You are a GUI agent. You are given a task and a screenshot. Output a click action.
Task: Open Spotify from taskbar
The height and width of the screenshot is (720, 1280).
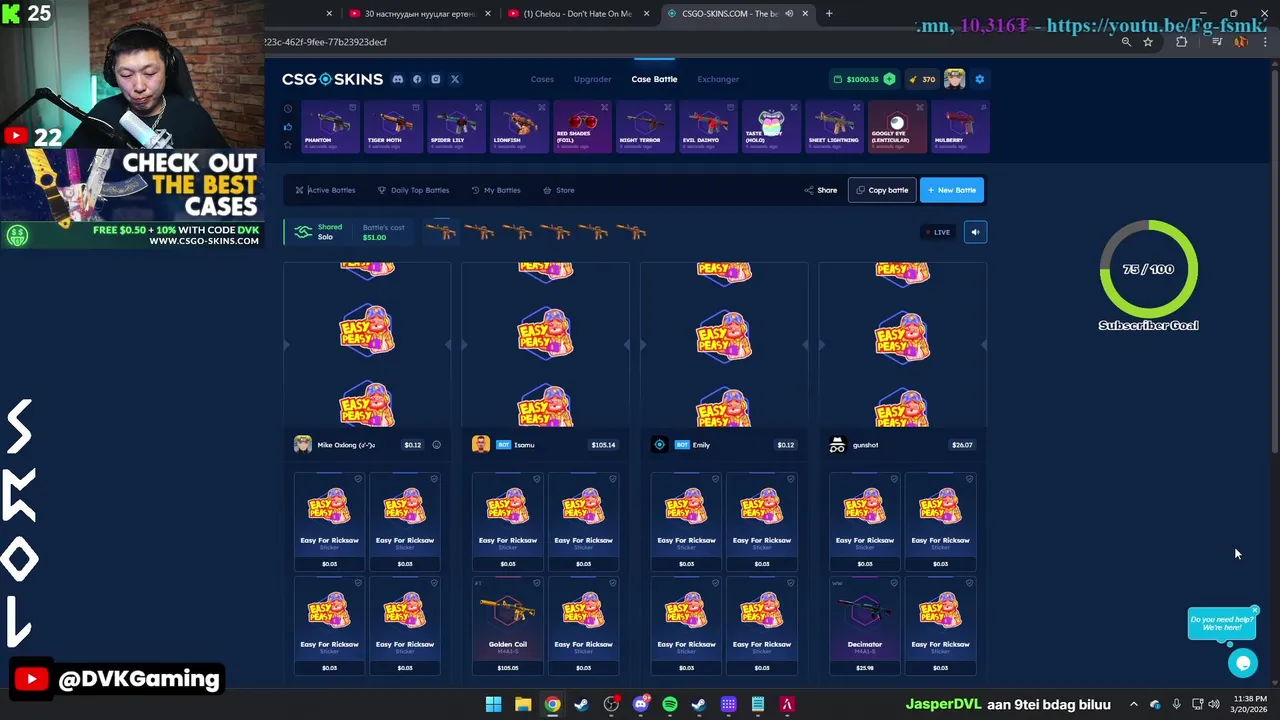tap(670, 705)
